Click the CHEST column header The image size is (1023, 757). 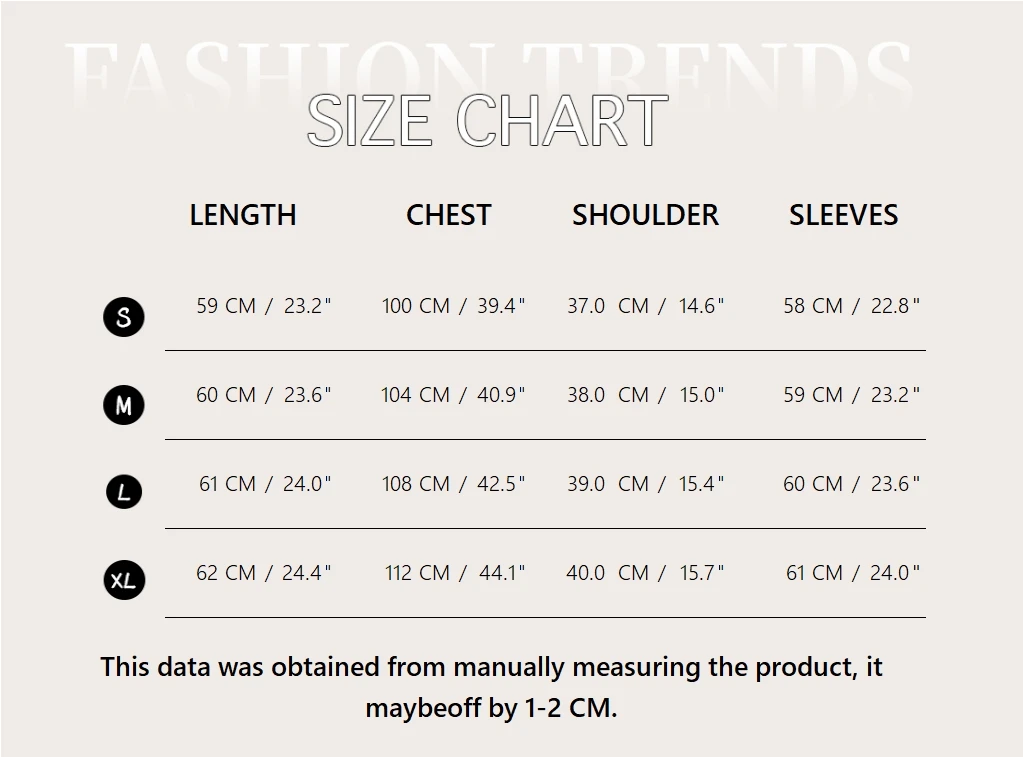[x=448, y=215]
